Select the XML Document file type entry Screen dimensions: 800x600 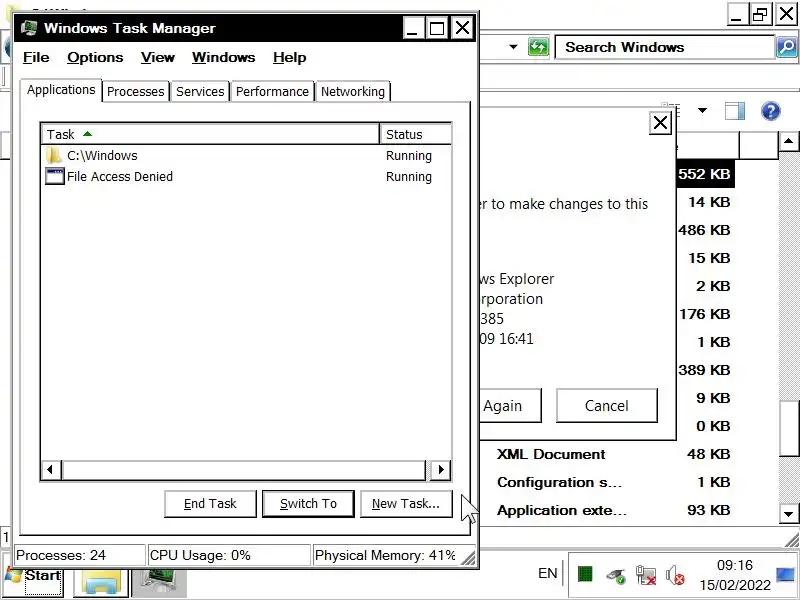click(x=551, y=454)
